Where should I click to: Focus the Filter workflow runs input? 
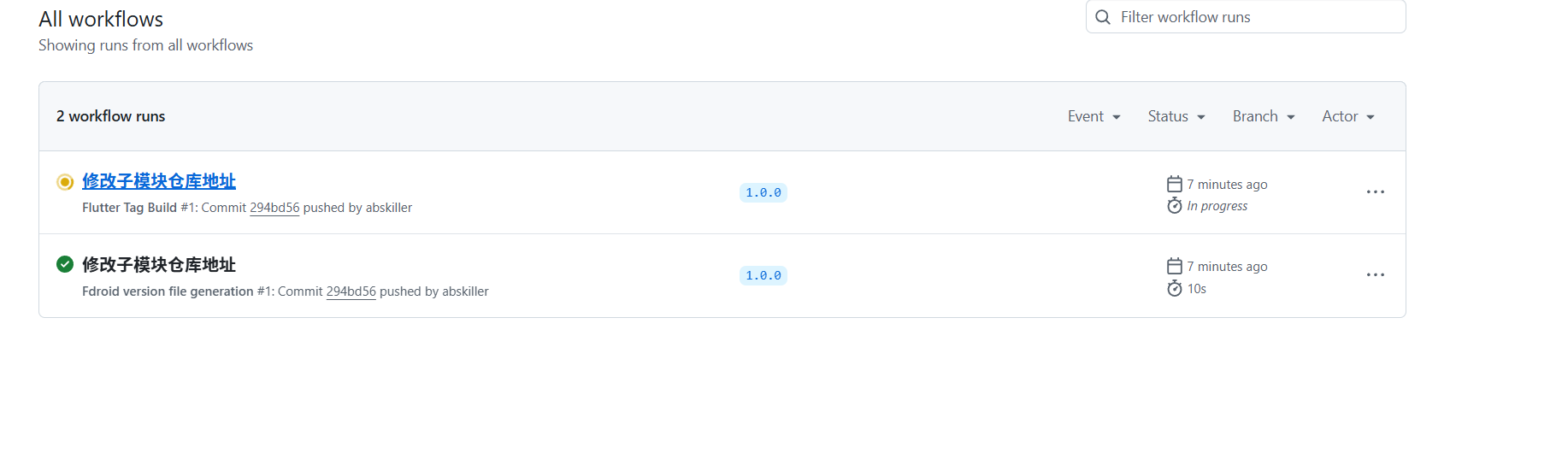[x=1246, y=17]
